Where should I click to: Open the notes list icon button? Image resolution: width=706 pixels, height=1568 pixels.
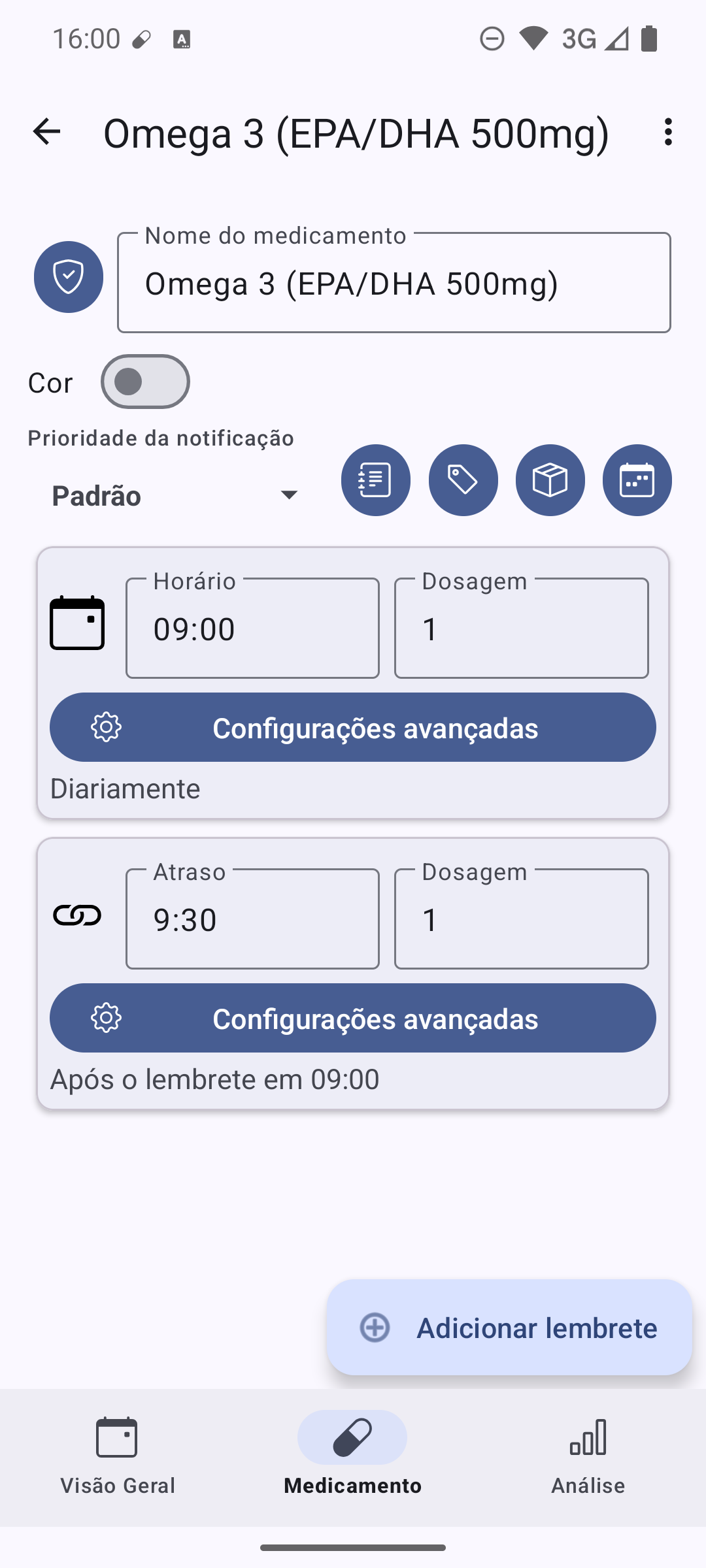[x=375, y=480]
